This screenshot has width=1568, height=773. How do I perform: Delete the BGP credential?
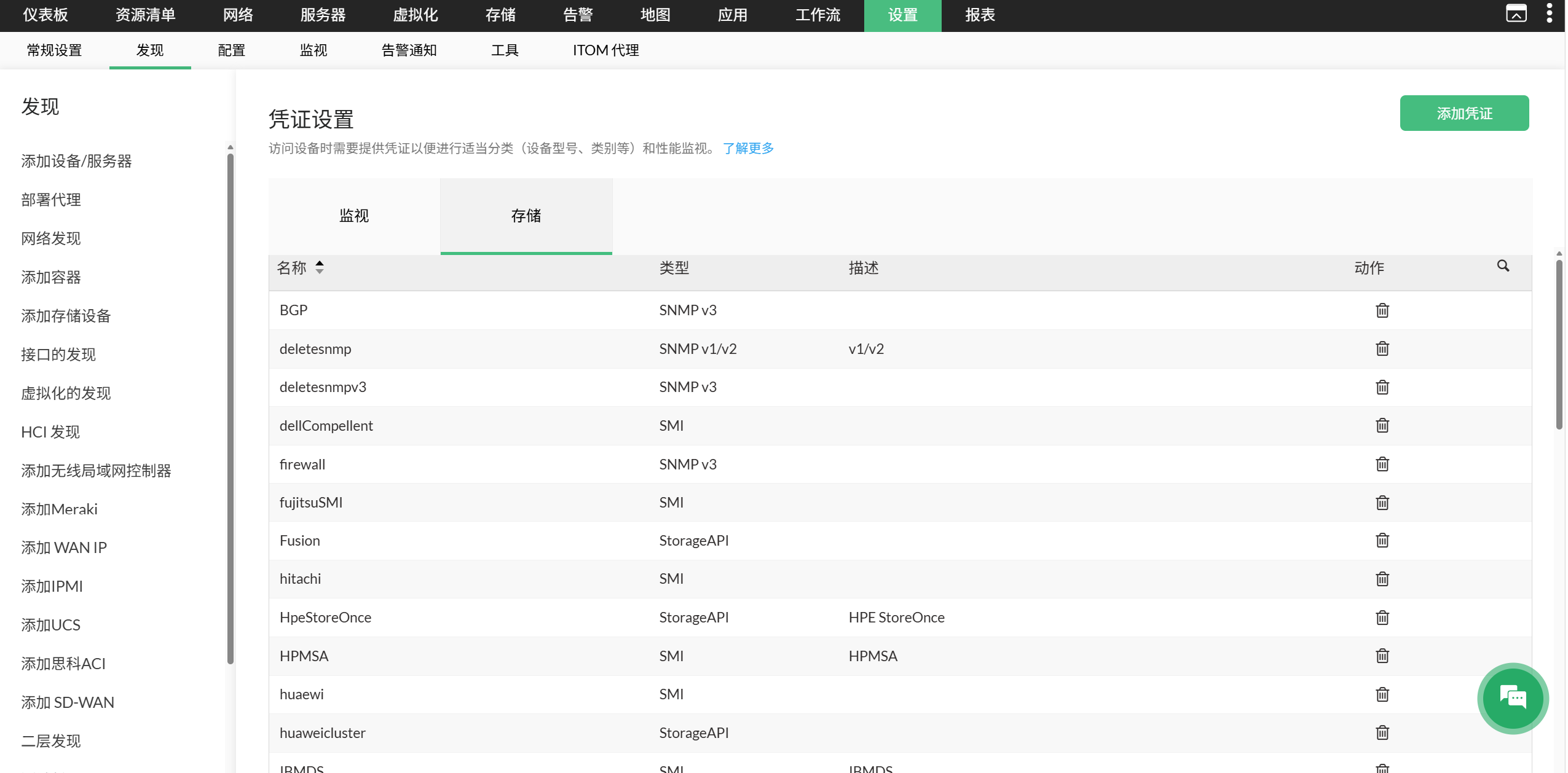1382,310
